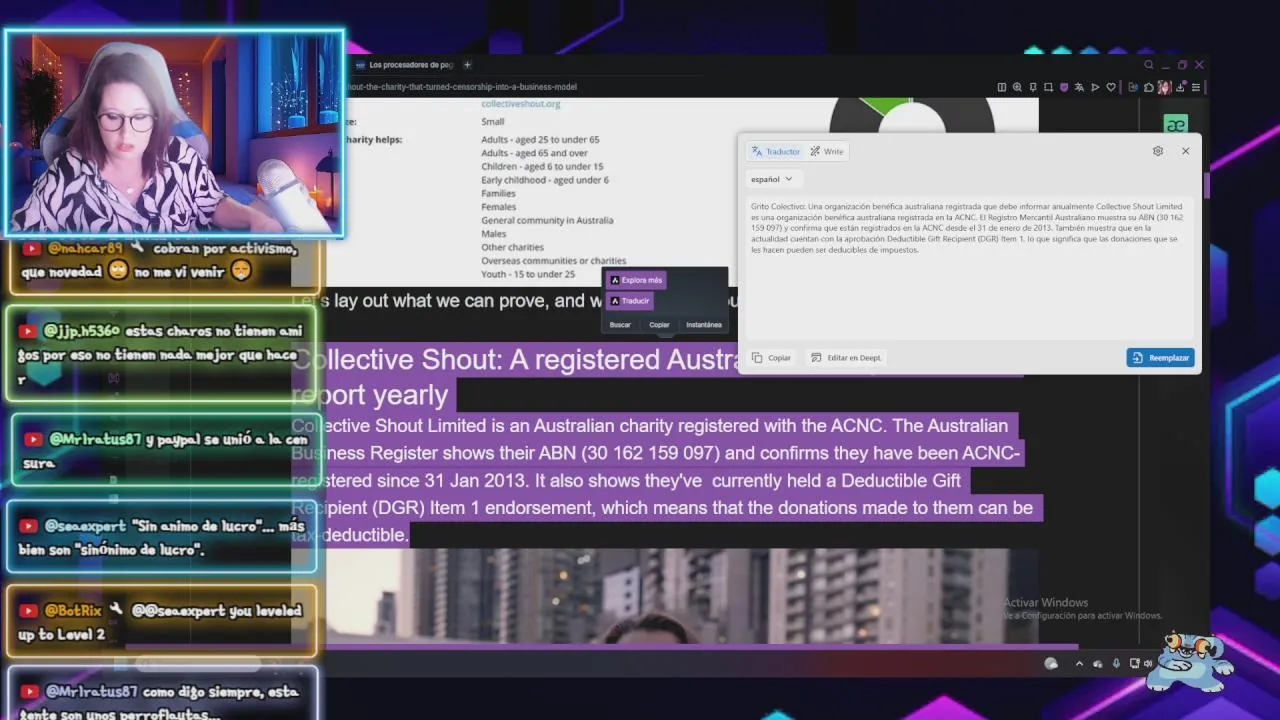1280x720 pixels.
Task: Open the easy setup menu icon
Action: (x=1196, y=87)
